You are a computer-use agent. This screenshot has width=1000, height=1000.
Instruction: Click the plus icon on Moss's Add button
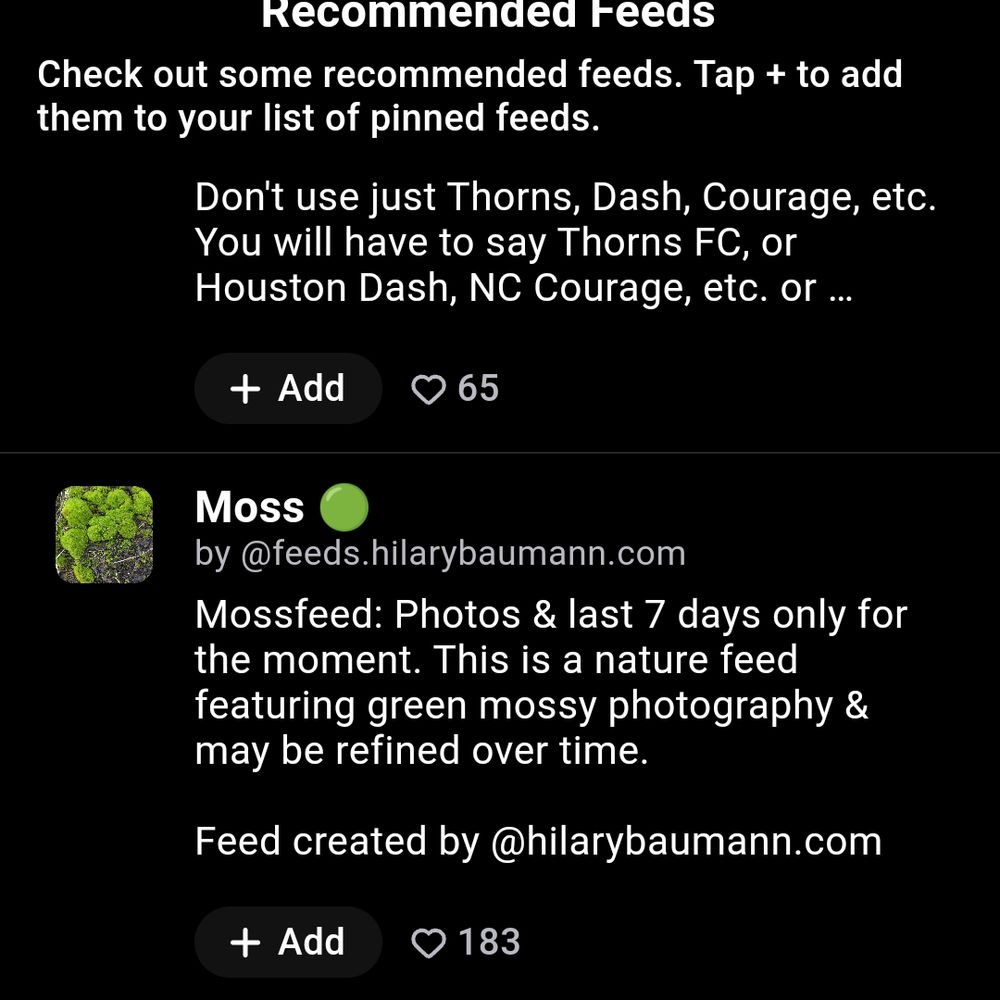click(245, 942)
